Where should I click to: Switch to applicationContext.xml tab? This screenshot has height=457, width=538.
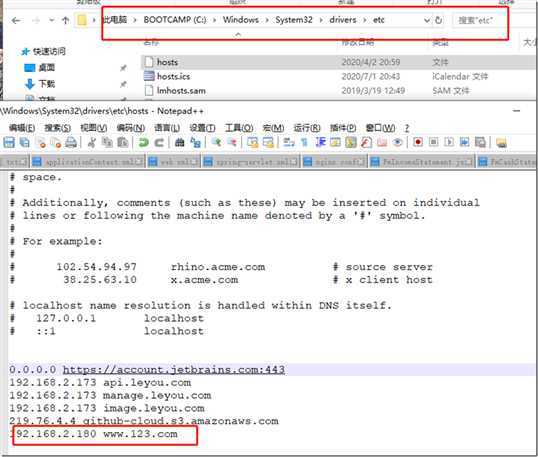pyautogui.click(x=88, y=161)
